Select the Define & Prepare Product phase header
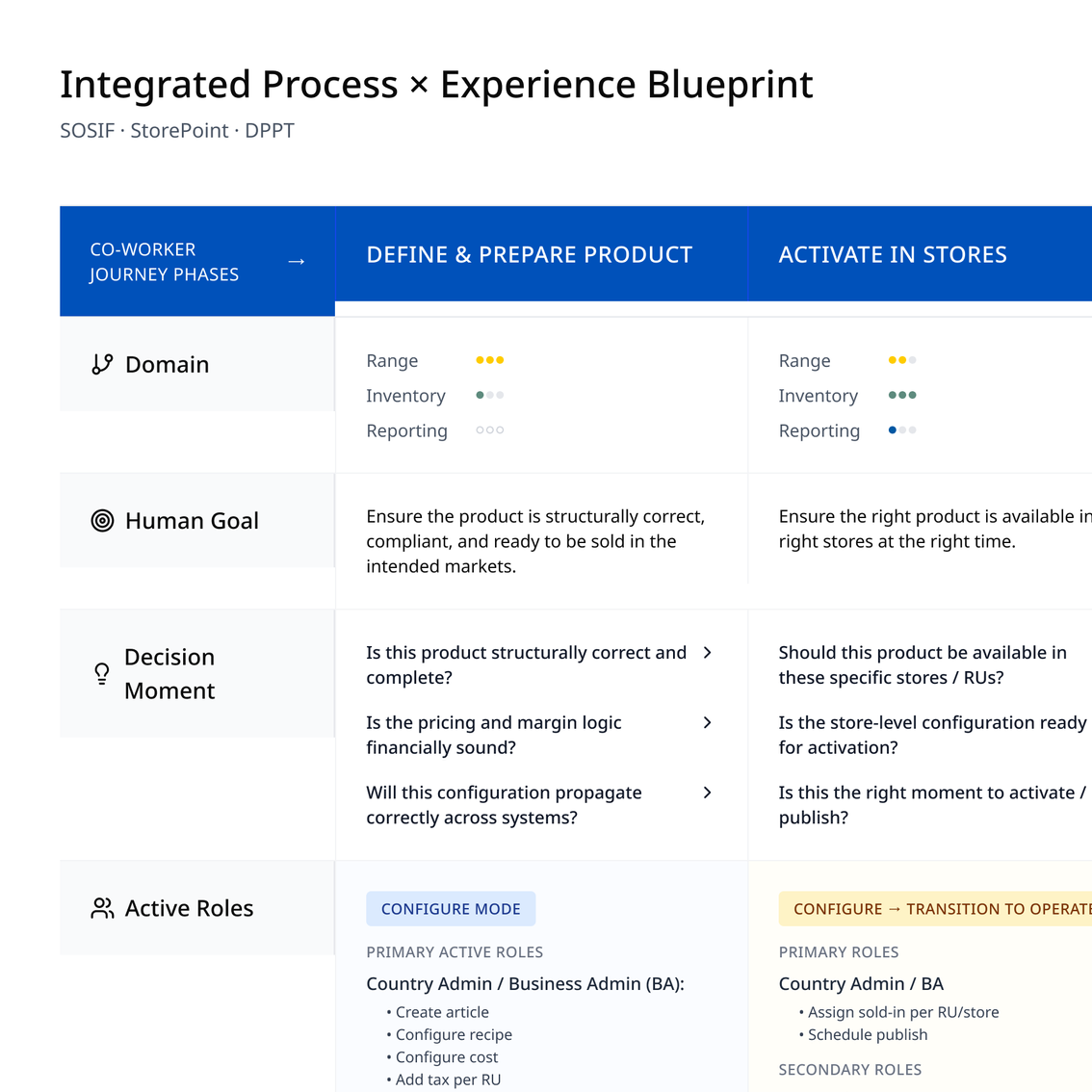1092x1092 pixels. tap(541, 254)
